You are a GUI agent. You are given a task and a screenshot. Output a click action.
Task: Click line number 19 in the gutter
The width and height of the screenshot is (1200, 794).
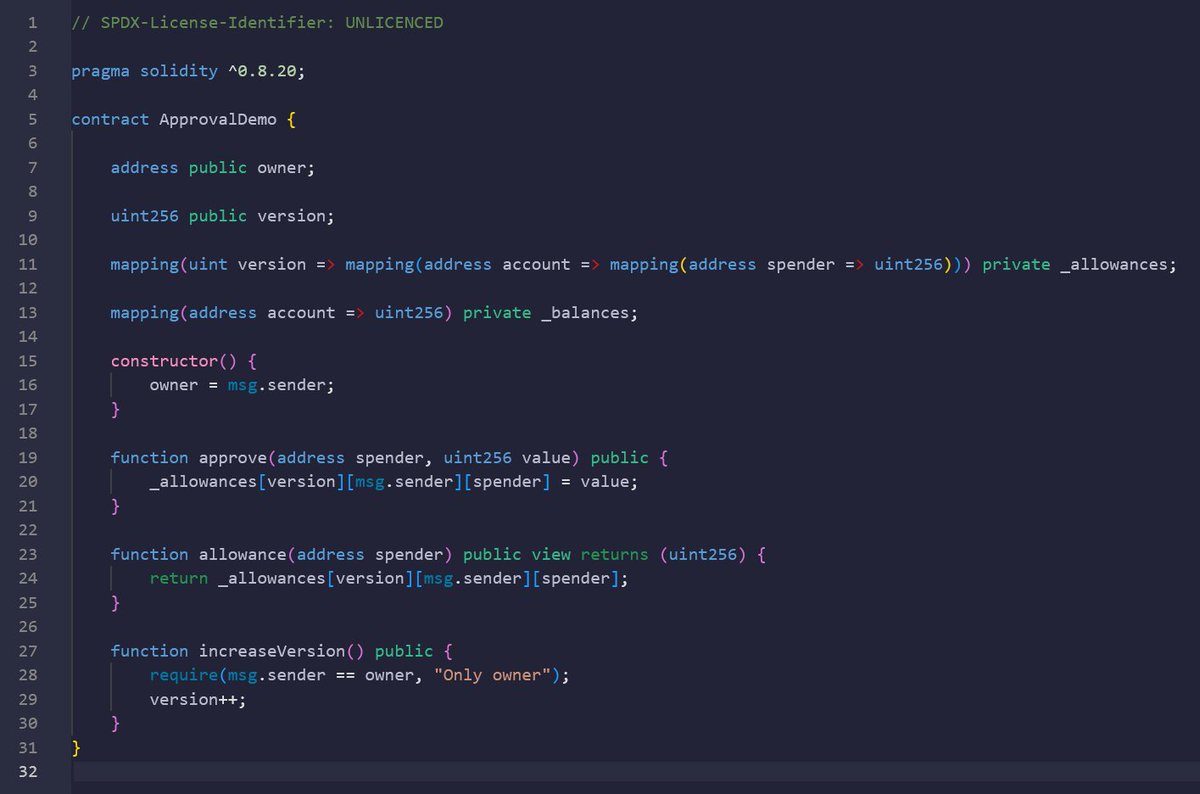[x=28, y=458]
